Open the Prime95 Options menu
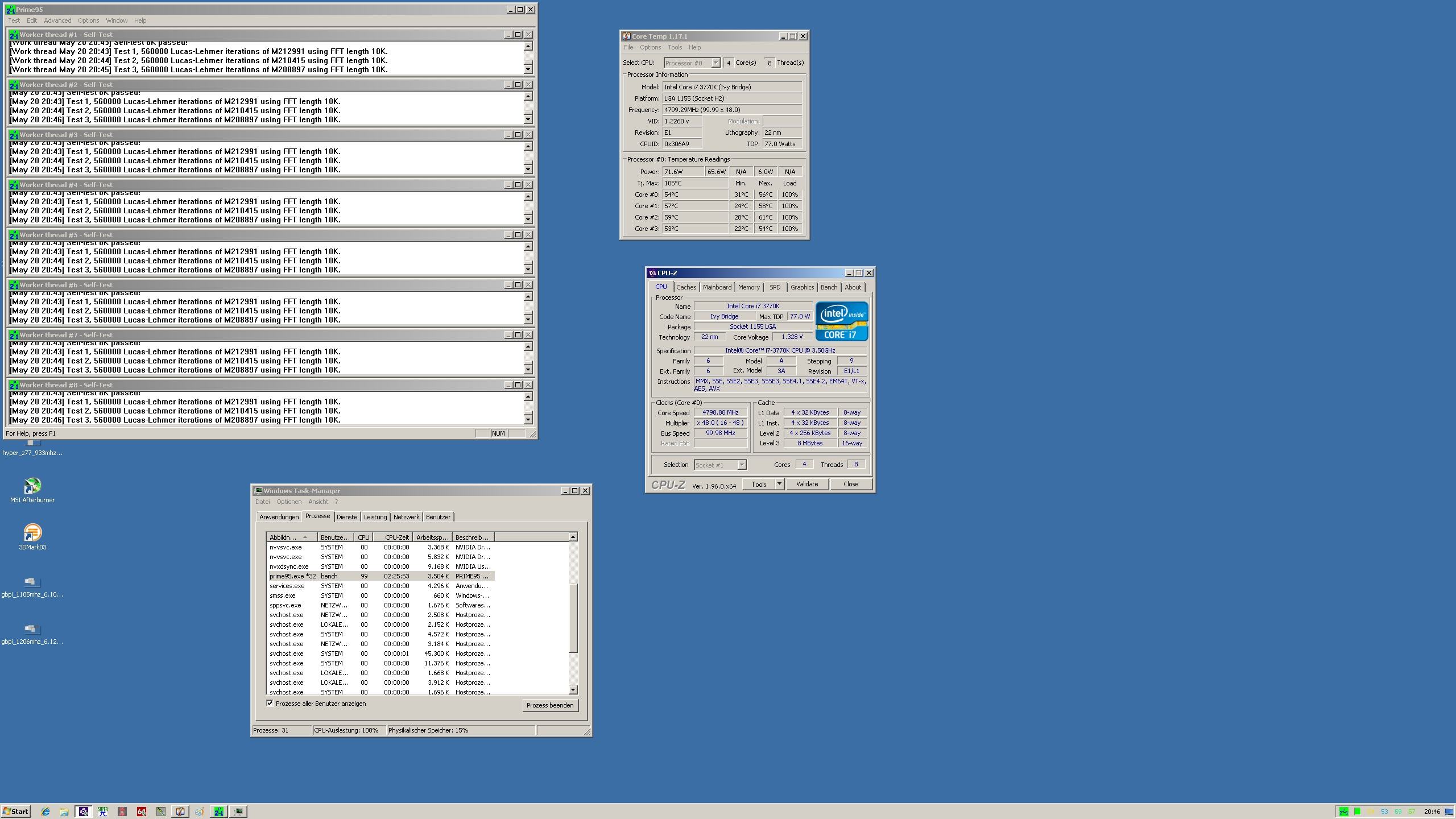1456x819 pixels. pyautogui.click(x=88, y=20)
